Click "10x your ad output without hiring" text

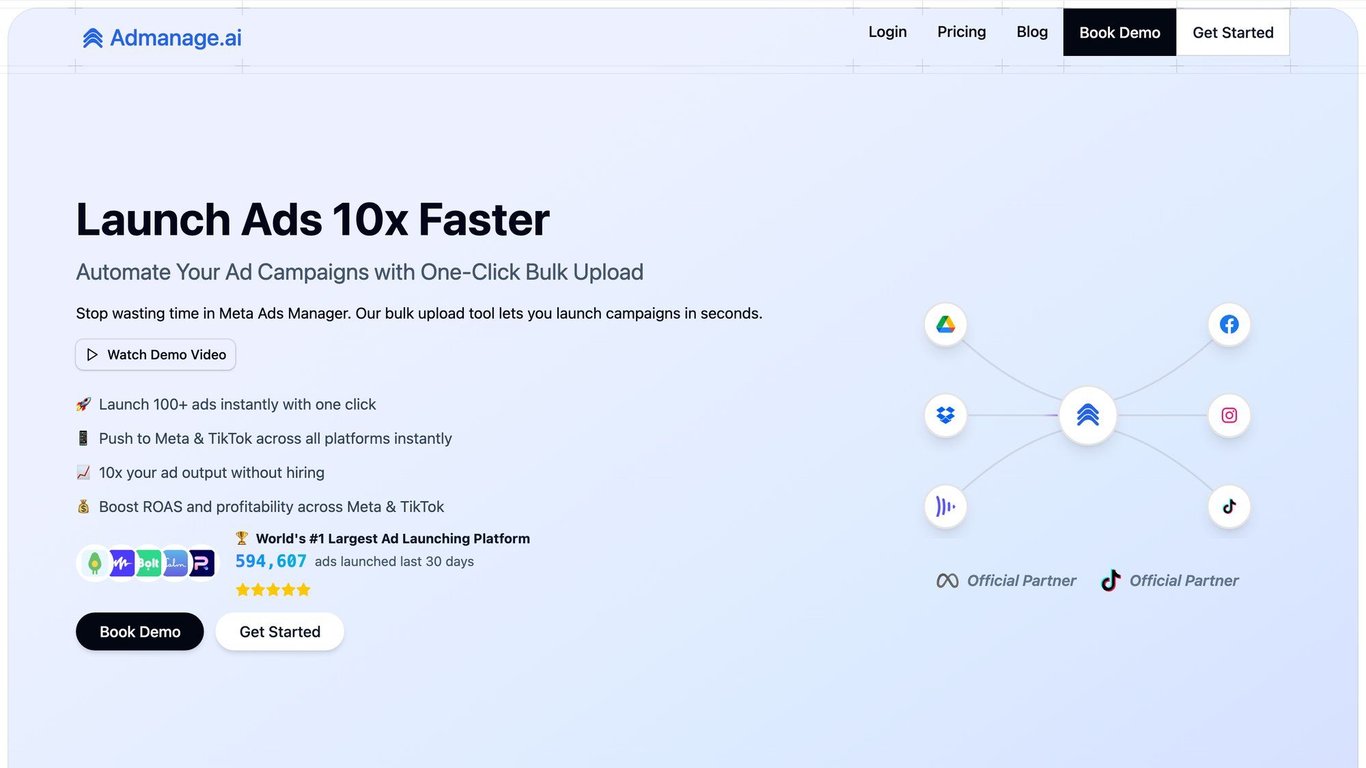point(212,472)
